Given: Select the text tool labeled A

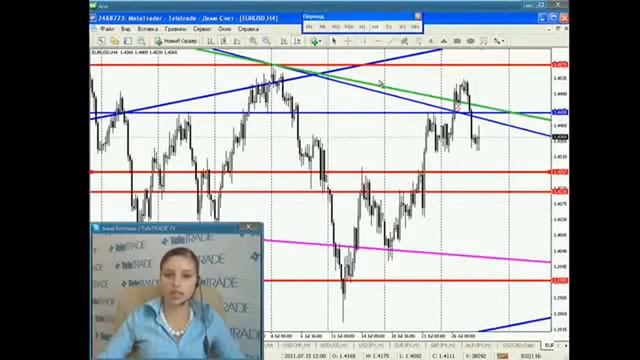Looking at the screenshot, I should [431, 41].
